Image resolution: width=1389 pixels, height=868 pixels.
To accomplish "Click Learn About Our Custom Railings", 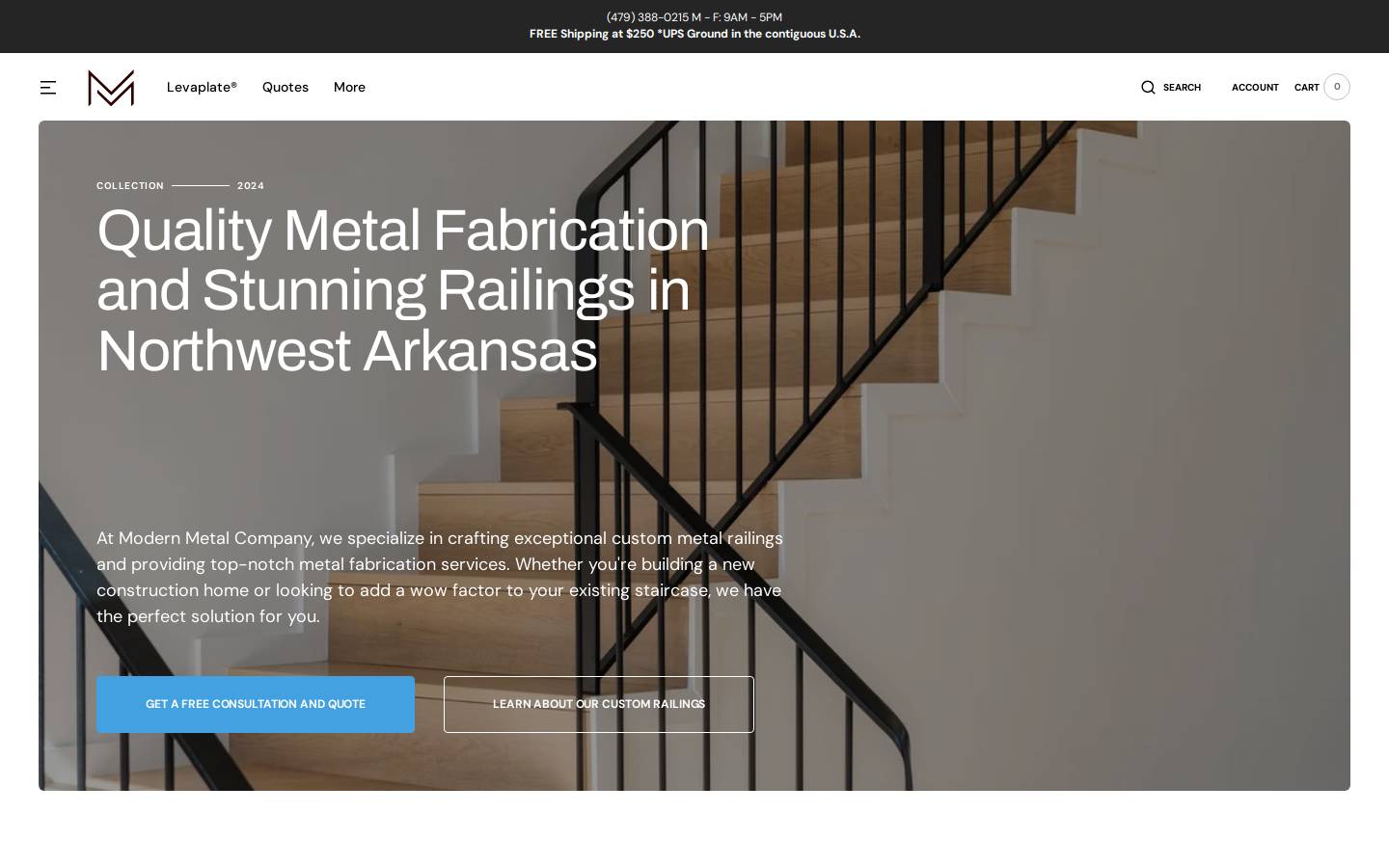I will [x=599, y=704].
